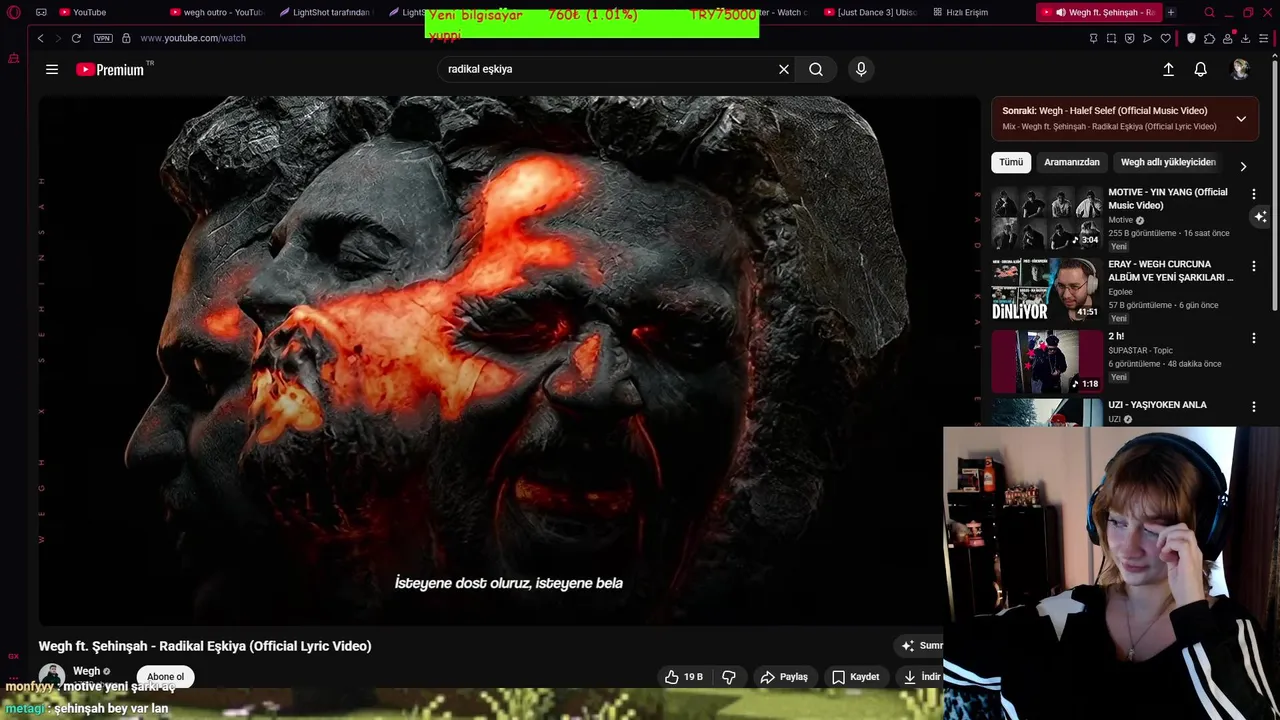Focus the address bar www.youtube.com/watch

point(193,38)
